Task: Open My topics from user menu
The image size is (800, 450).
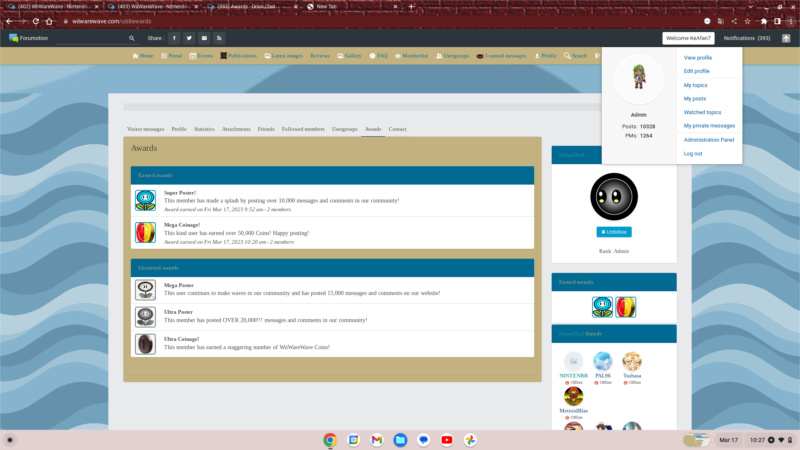Action: (695, 85)
